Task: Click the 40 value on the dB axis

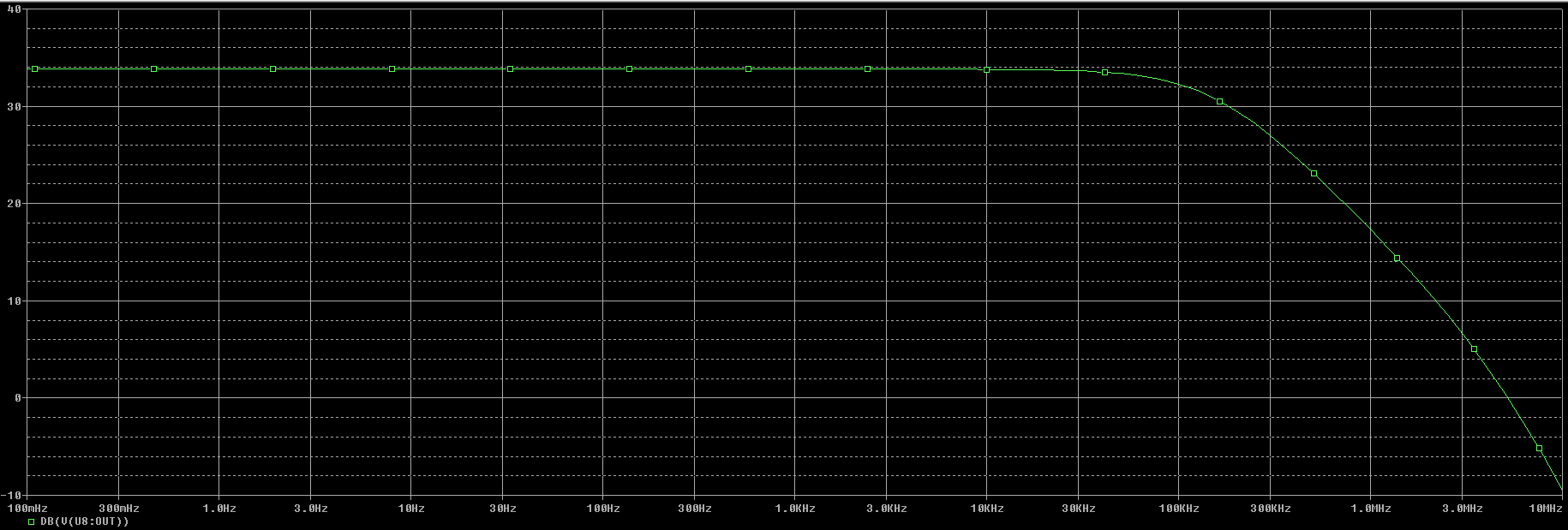Action: (x=15, y=9)
